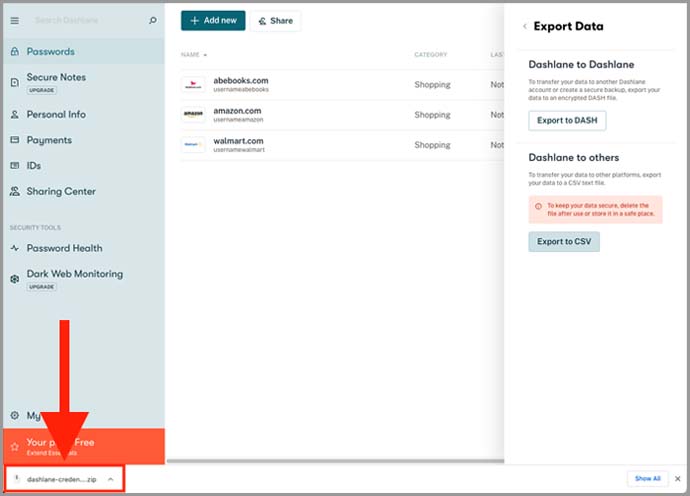690x496 pixels.
Task: Click Shopping category in amazon row
Action: (432, 115)
